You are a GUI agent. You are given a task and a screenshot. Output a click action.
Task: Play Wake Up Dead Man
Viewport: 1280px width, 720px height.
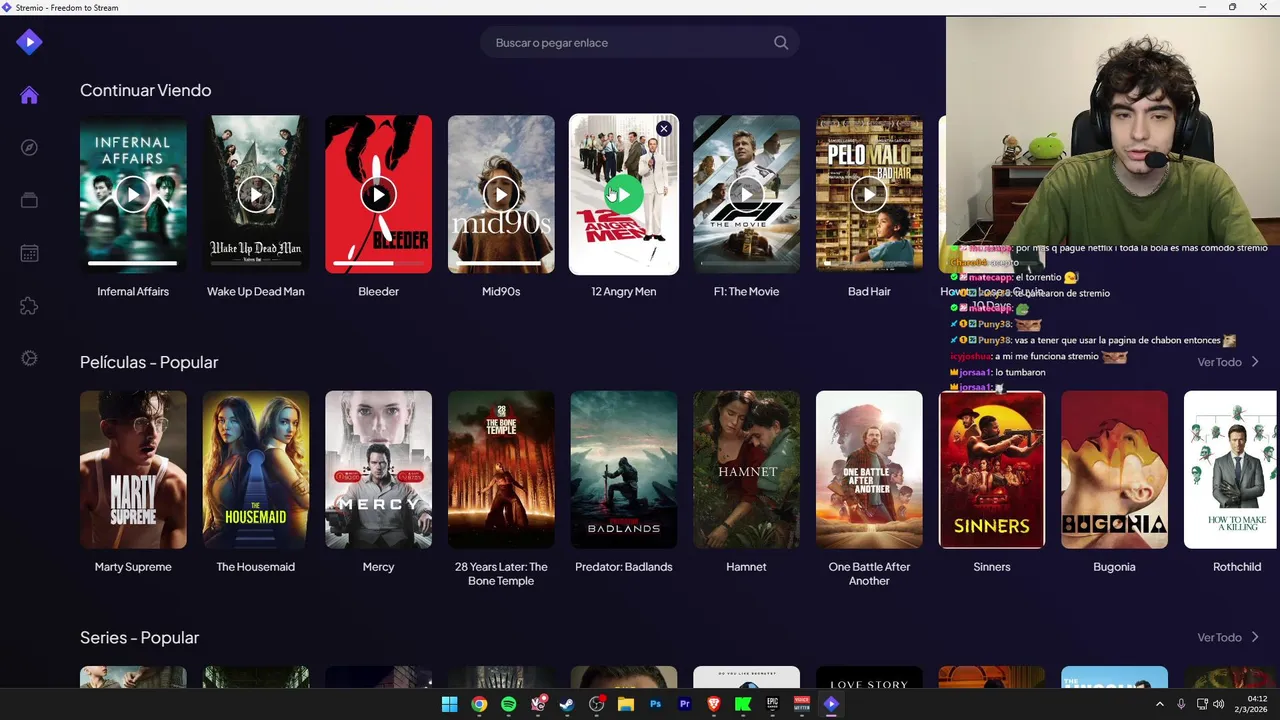(x=256, y=194)
